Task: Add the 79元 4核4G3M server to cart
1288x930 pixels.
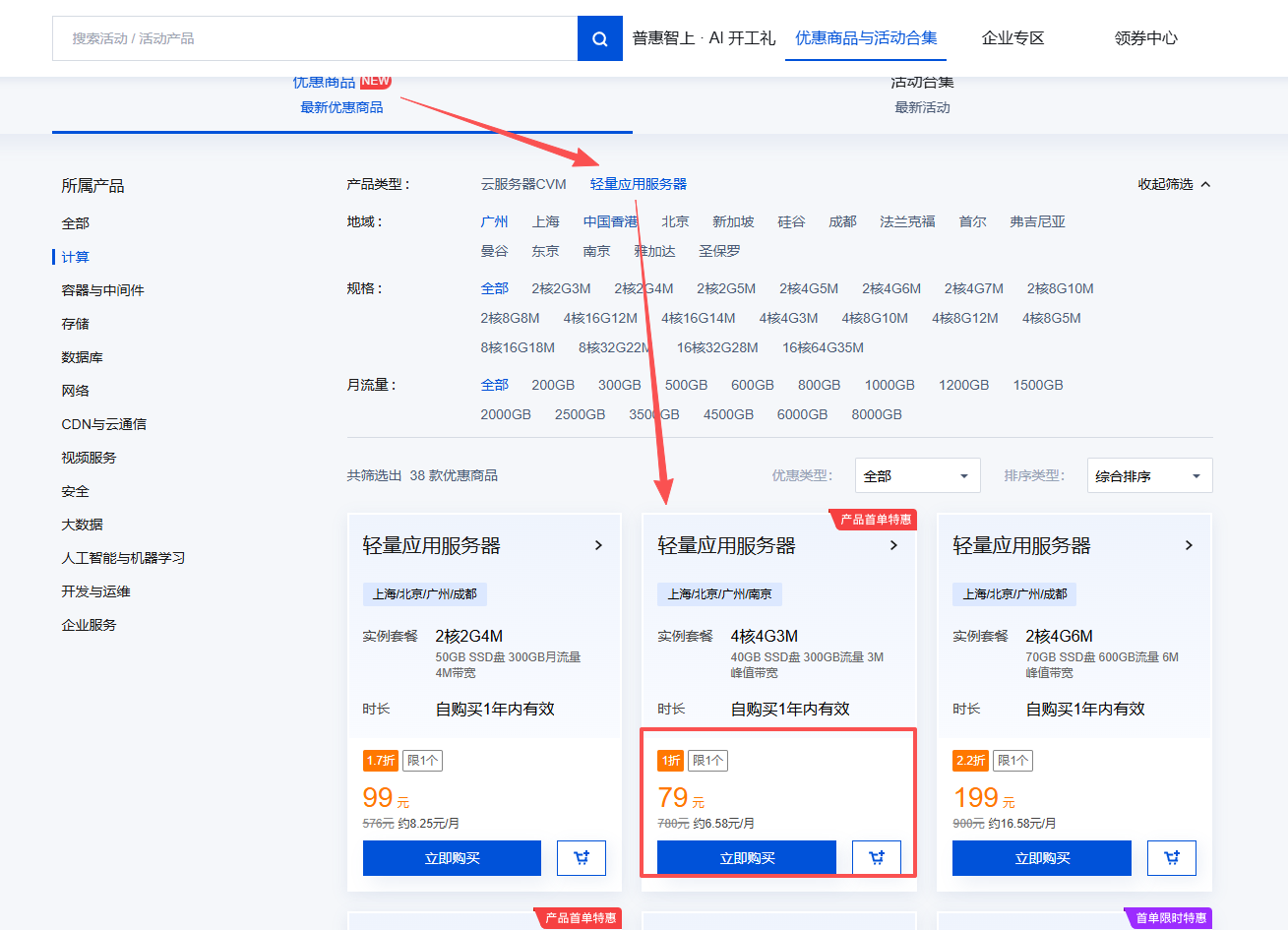Action: point(876,858)
